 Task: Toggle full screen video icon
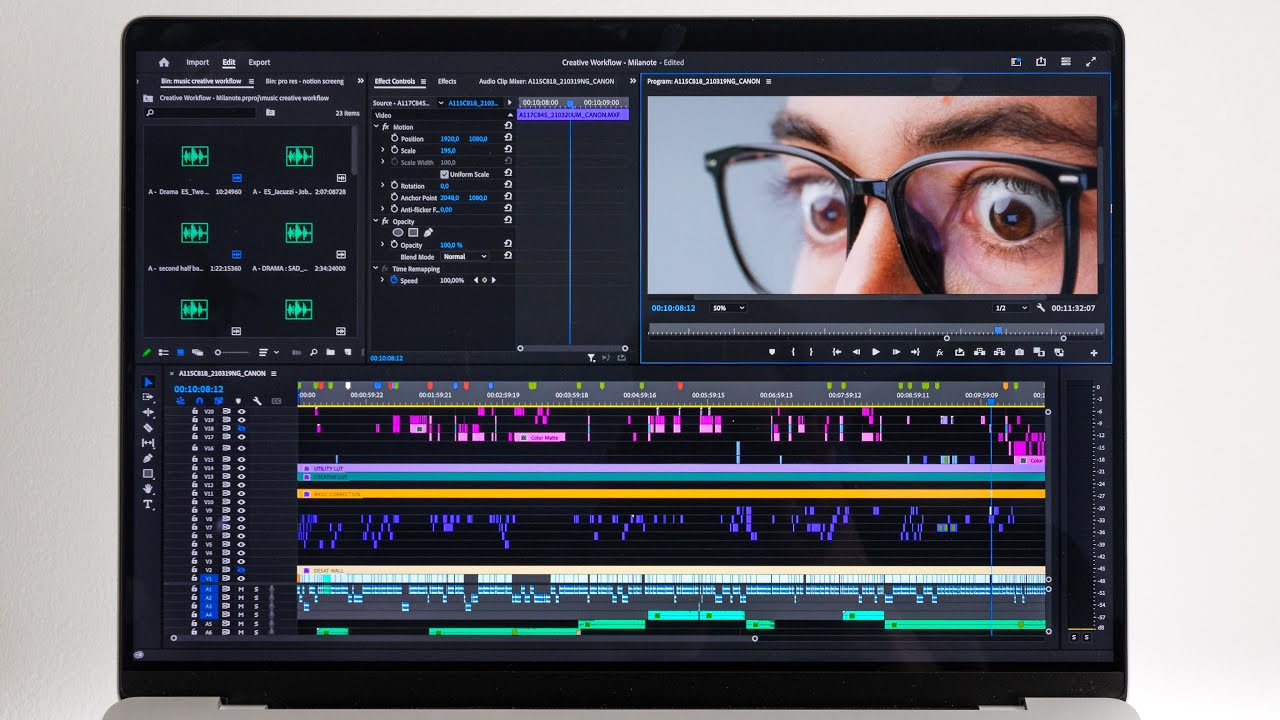1091,62
